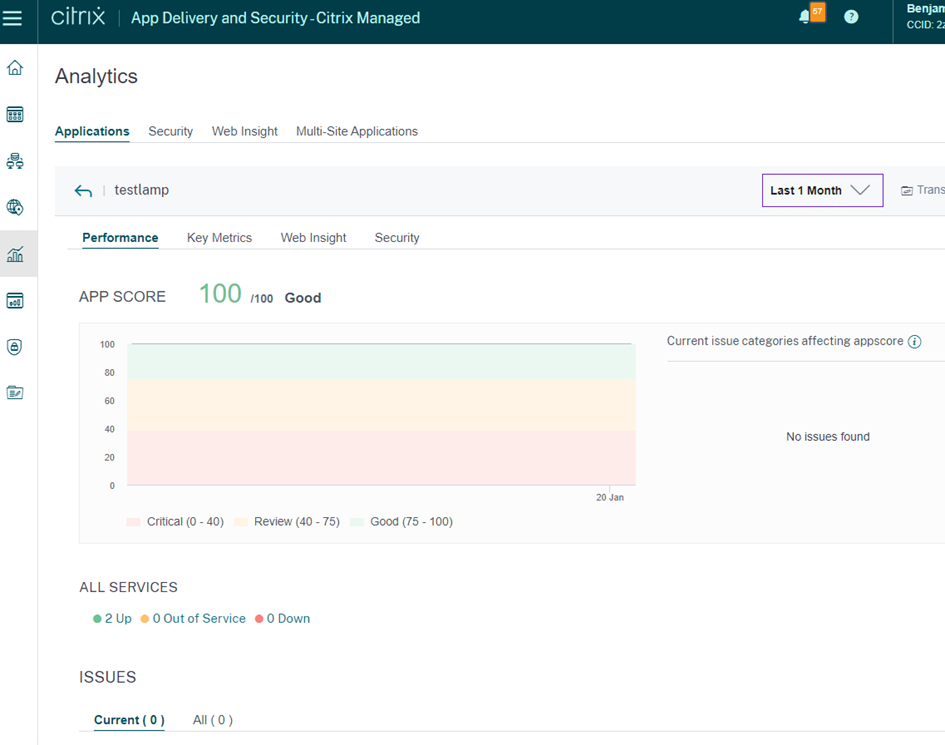This screenshot has width=945, height=745.
Task: Open the Multi-Site Applications tab
Action: point(357,131)
